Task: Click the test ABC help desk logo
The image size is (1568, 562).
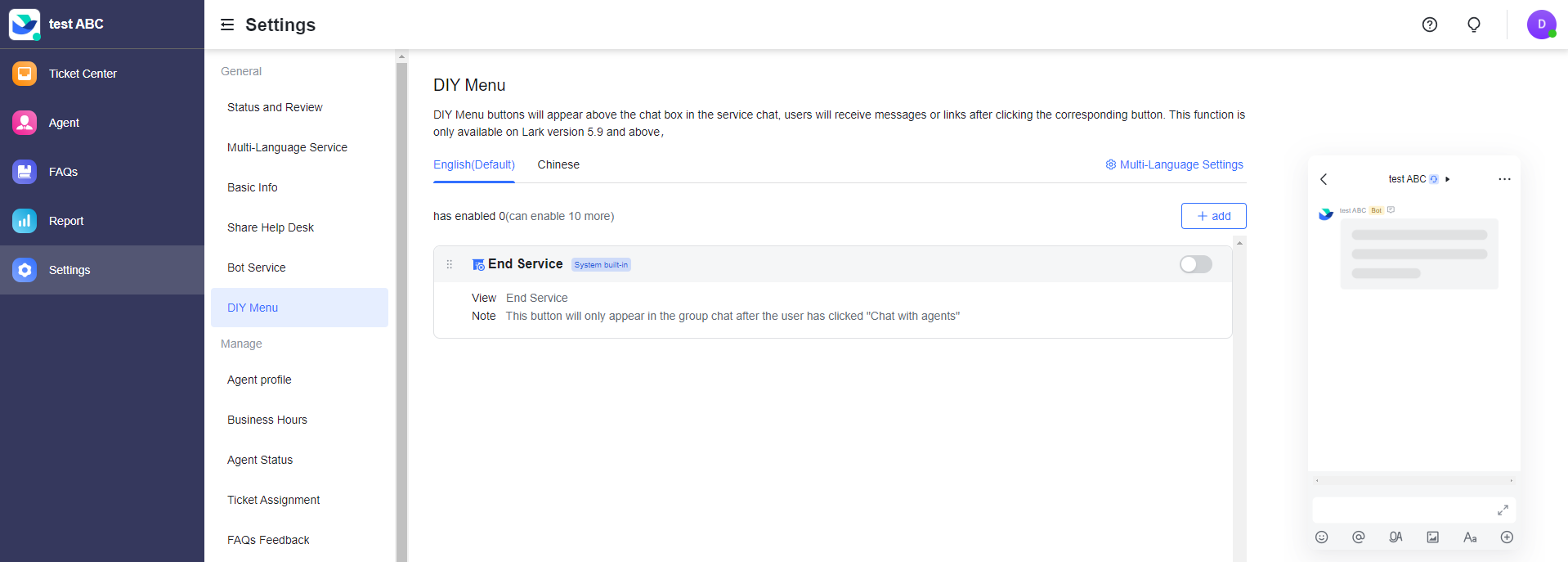Action: pyautogui.click(x=25, y=25)
